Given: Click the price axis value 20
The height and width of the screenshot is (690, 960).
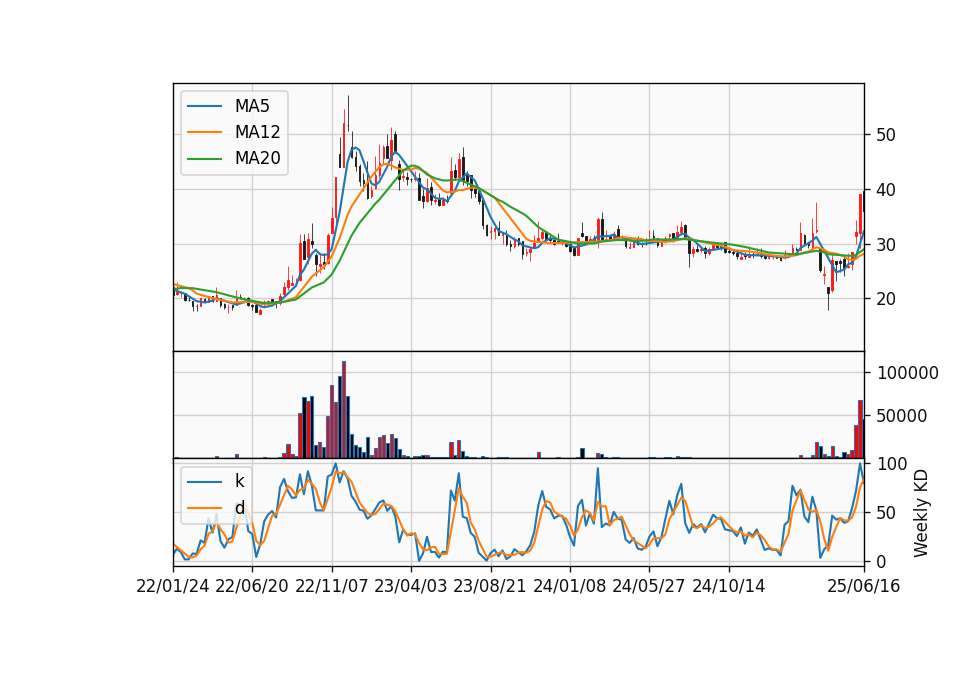Looking at the screenshot, I should pos(886,299).
